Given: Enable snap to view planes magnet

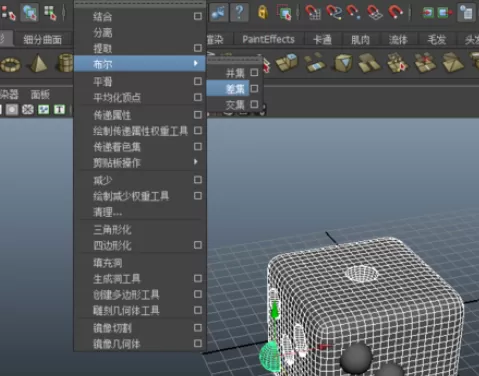Looking at the screenshot, I should coord(375,13).
